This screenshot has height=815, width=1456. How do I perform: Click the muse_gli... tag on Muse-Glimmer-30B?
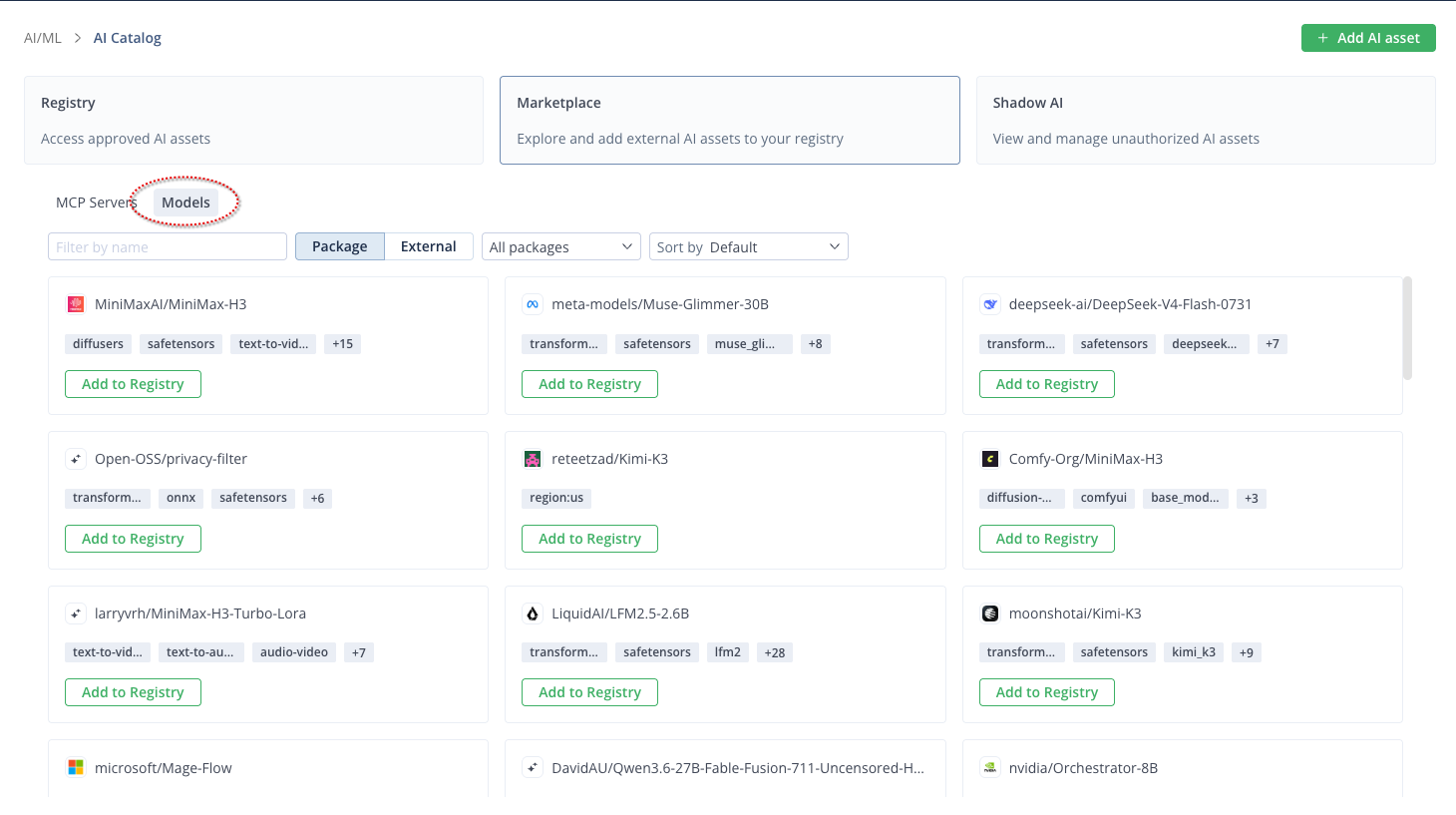pyautogui.click(x=750, y=344)
